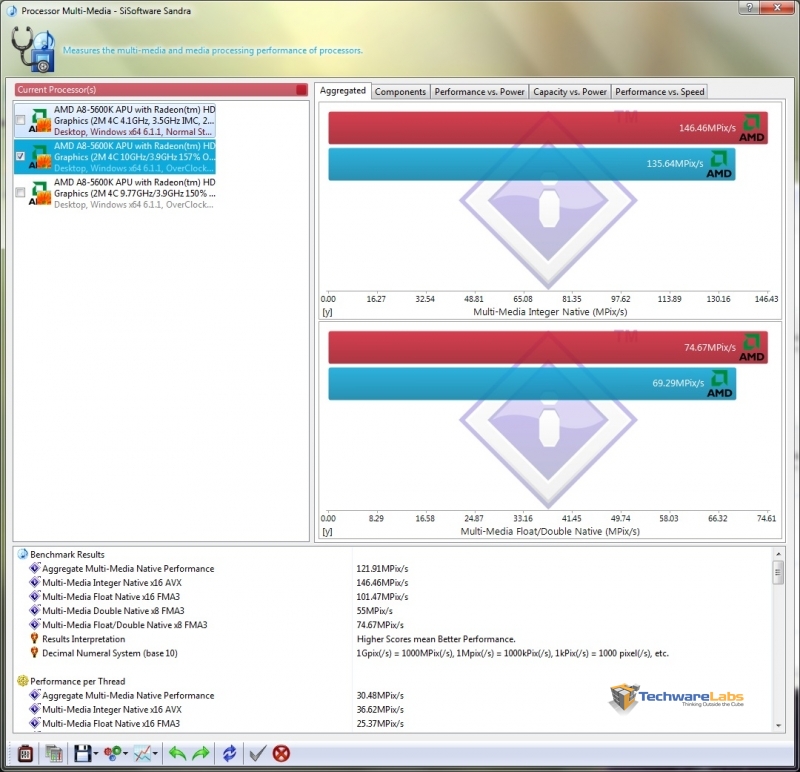Screen dimensions: 800x772
Task: Open the Performance vs. Speed tab
Action: point(659,92)
